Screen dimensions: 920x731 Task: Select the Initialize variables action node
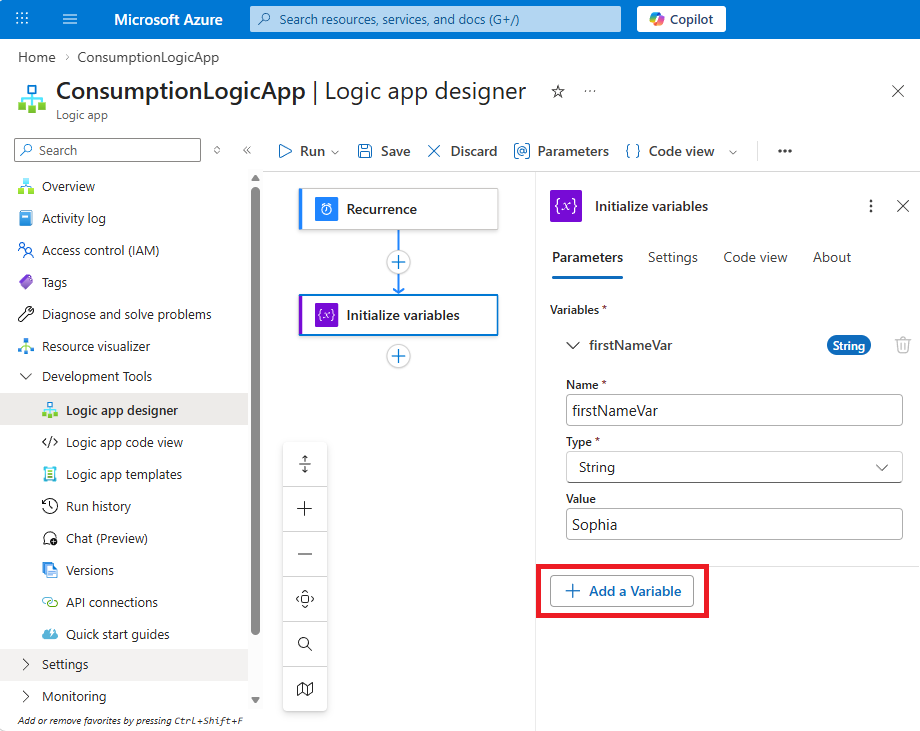click(398, 315)
